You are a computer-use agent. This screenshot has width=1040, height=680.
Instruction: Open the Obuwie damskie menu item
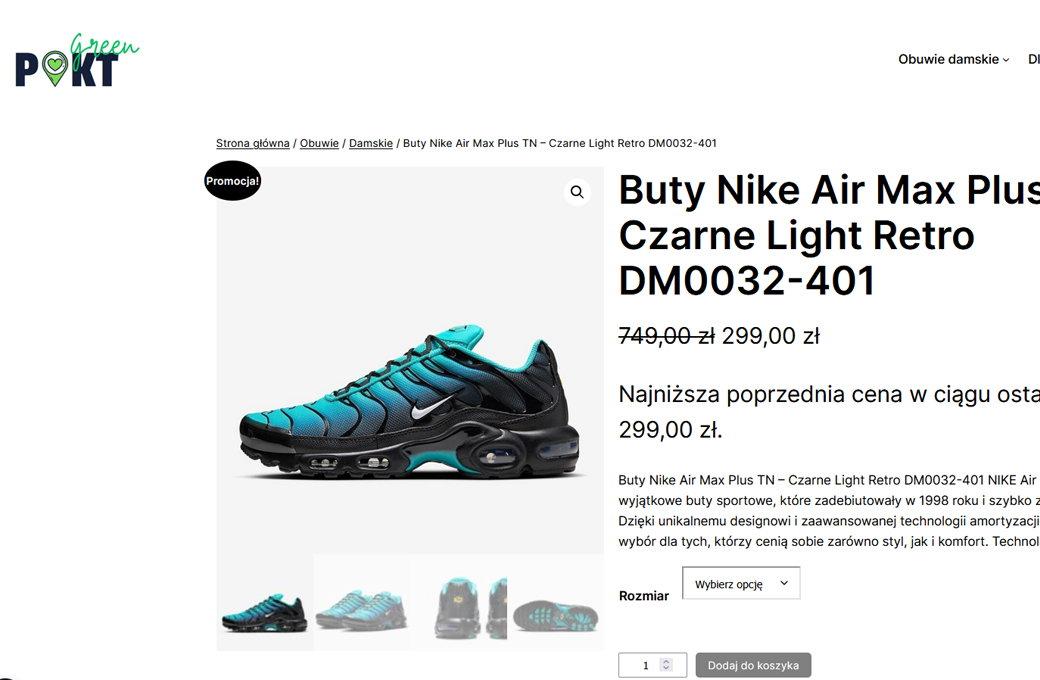click(948, 60)
